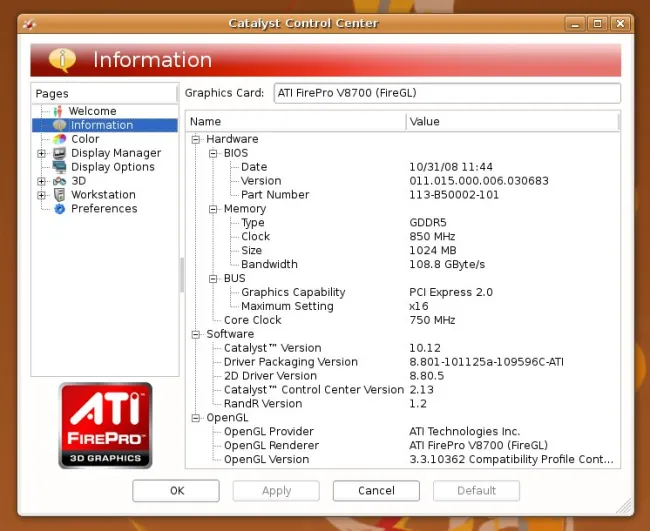Select the memory Clock row
The width and height of the screenshot is (650, 531).
coord(402,236)
